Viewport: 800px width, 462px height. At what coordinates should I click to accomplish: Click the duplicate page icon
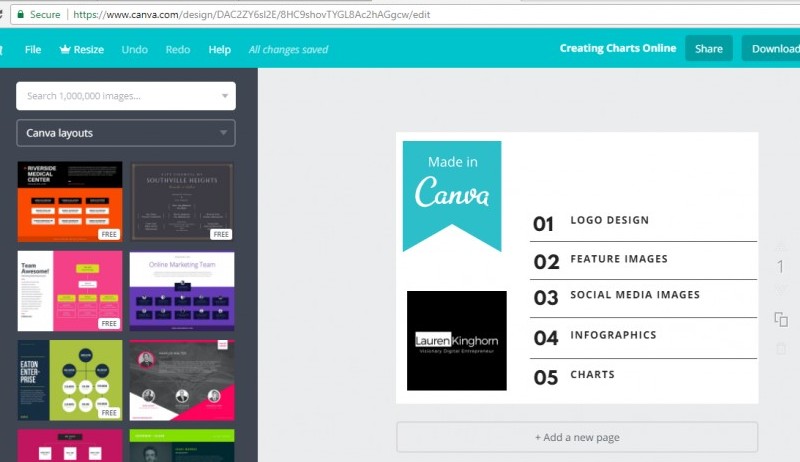[781, 320]
